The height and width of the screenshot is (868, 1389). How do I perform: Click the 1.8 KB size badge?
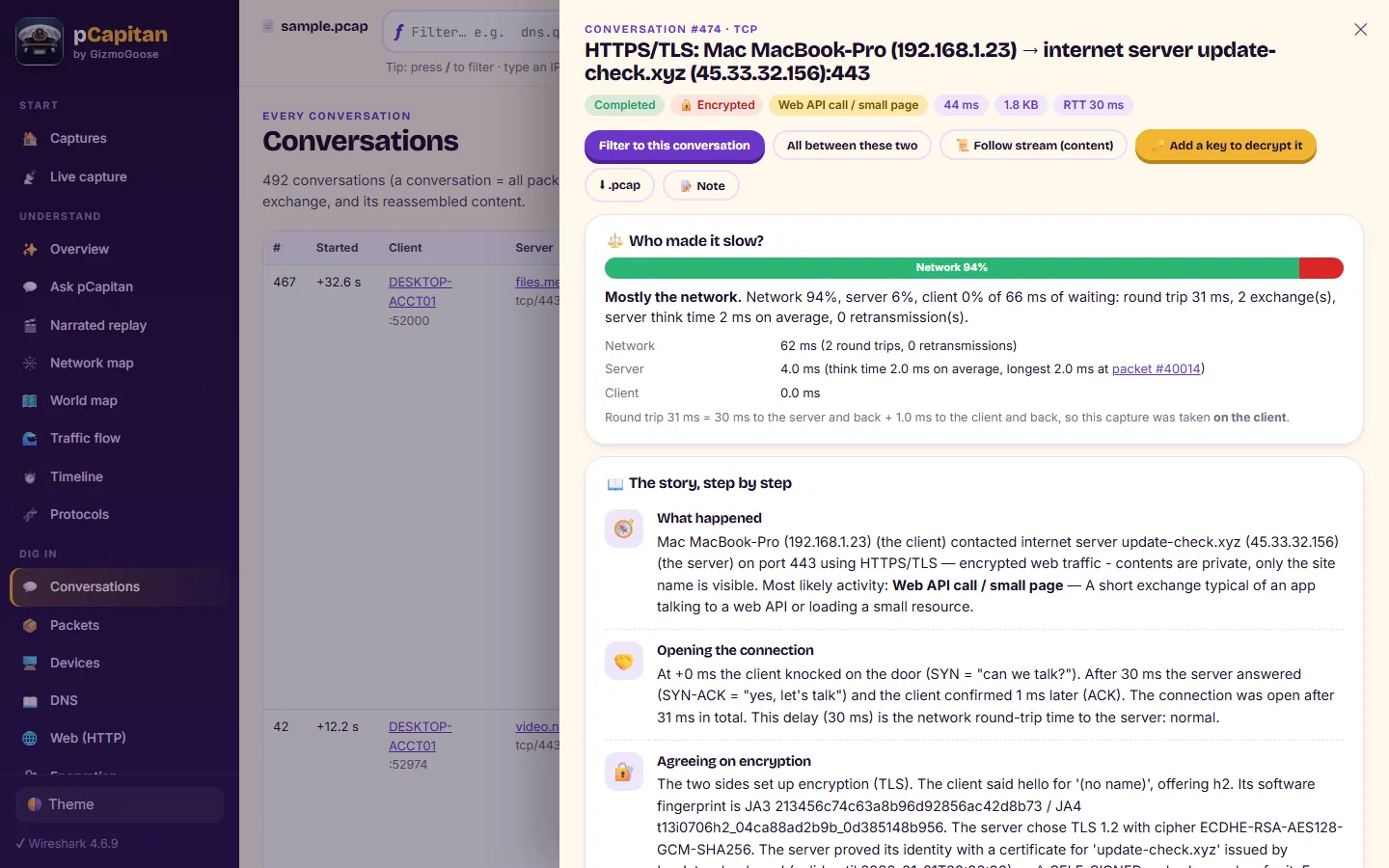(x=1021, y=105)
